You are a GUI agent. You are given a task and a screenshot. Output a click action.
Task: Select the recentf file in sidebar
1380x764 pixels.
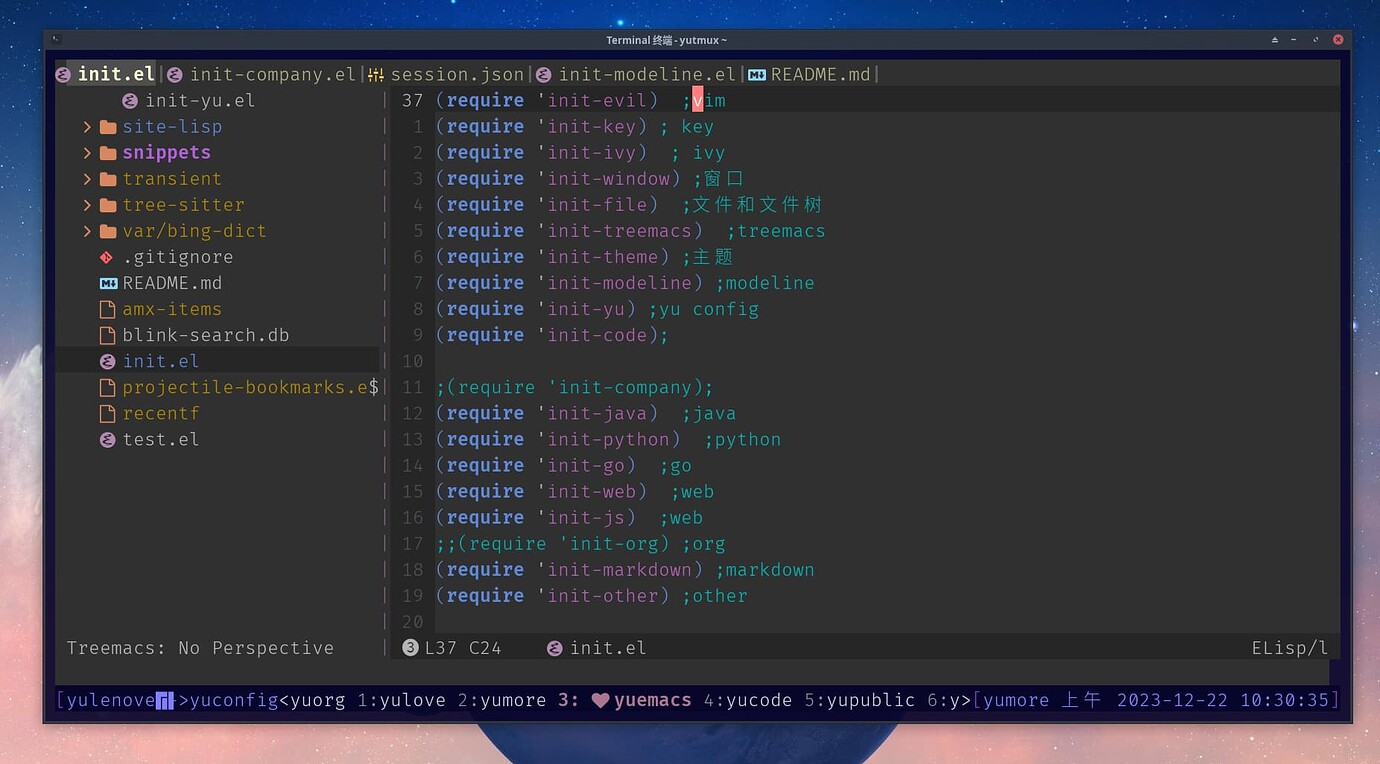click(x=162, y=413)
